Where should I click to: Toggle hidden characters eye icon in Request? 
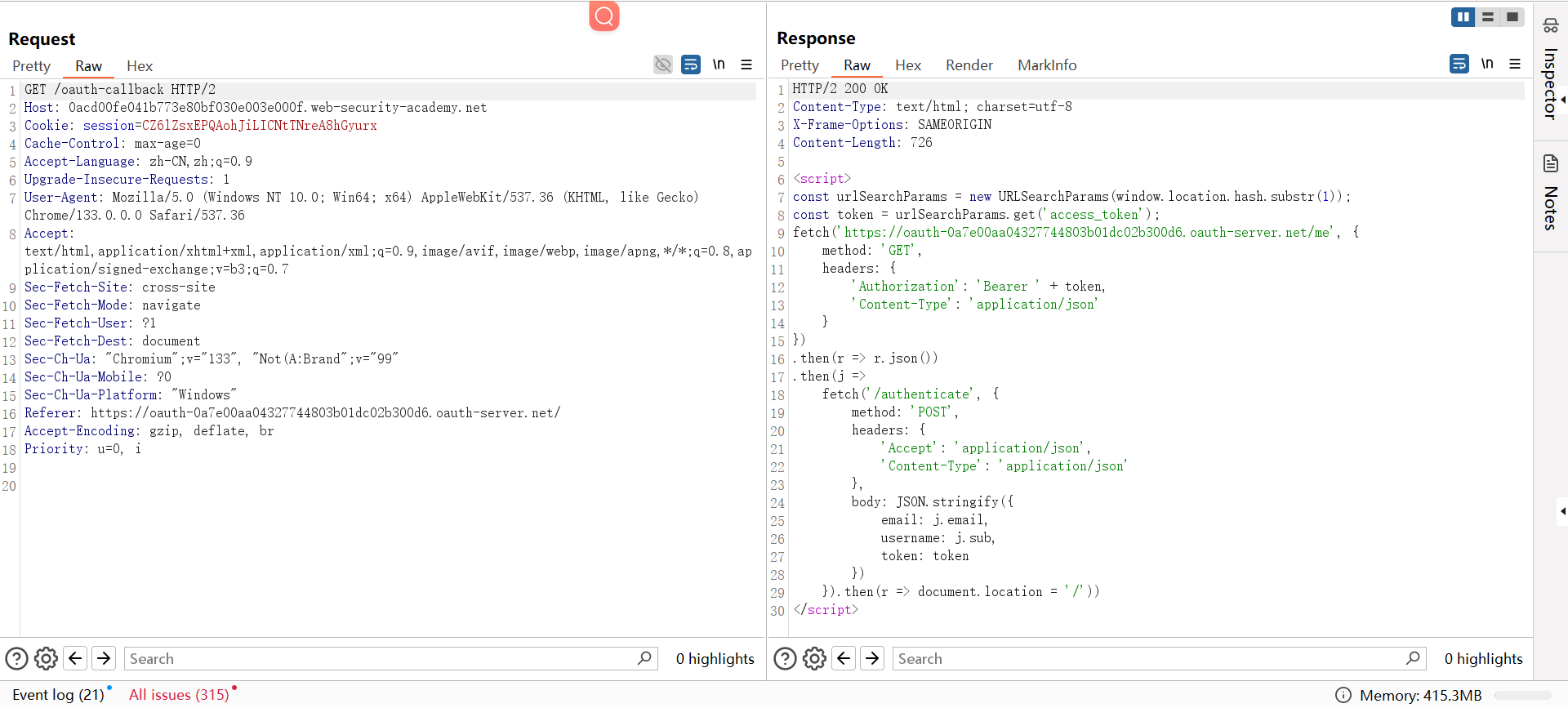tap(663, 65)
